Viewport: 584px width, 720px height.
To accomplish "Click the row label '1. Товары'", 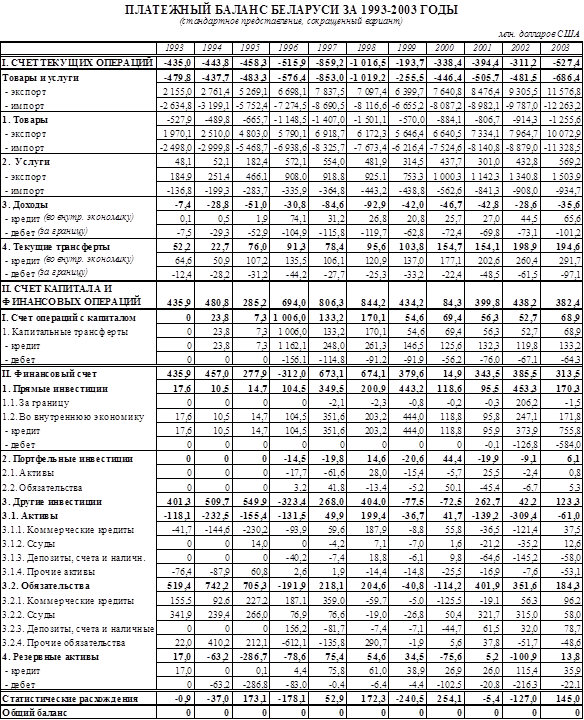I will (x=25, y=120).
